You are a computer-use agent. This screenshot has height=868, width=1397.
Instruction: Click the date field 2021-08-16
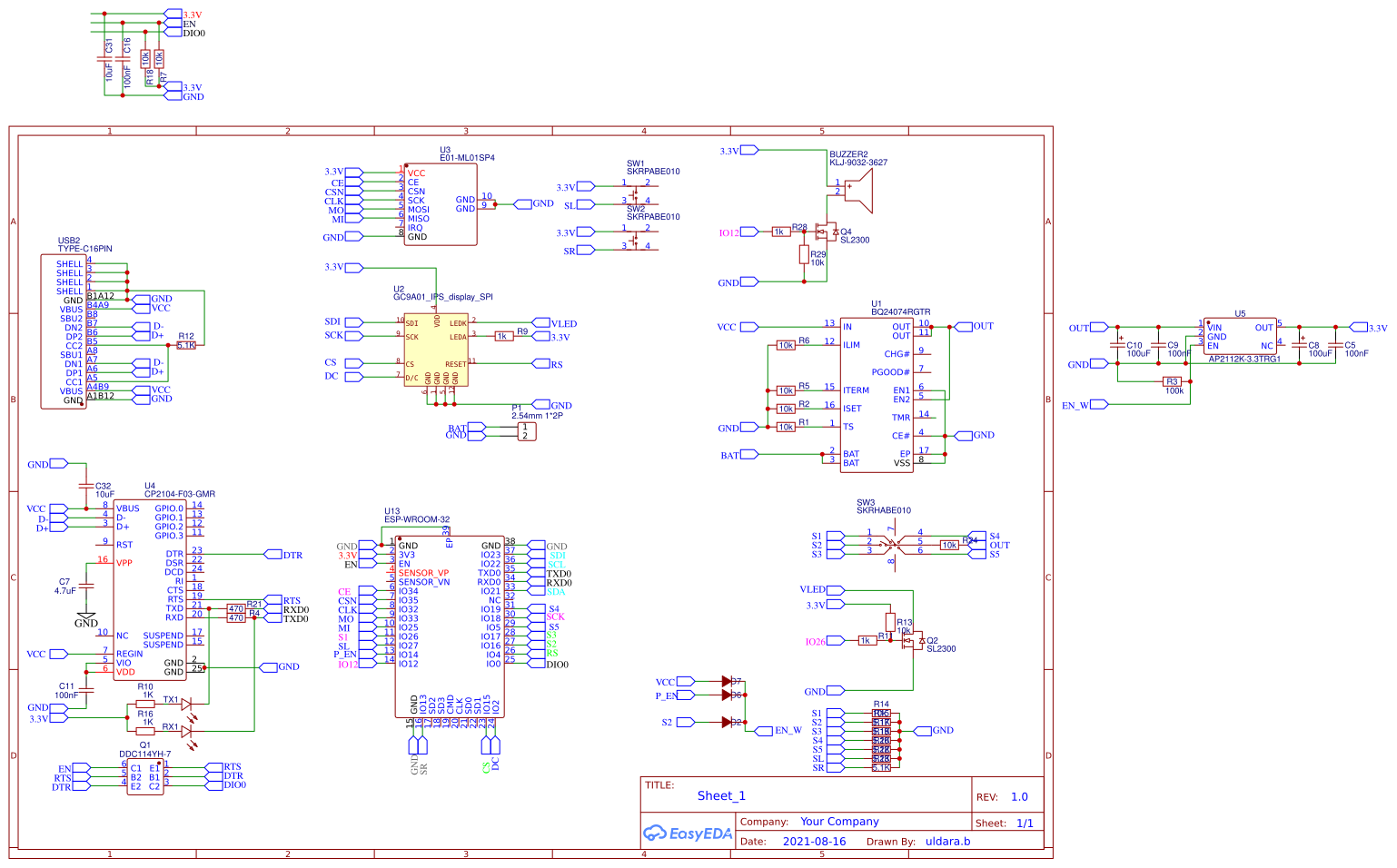click(813, 841)
